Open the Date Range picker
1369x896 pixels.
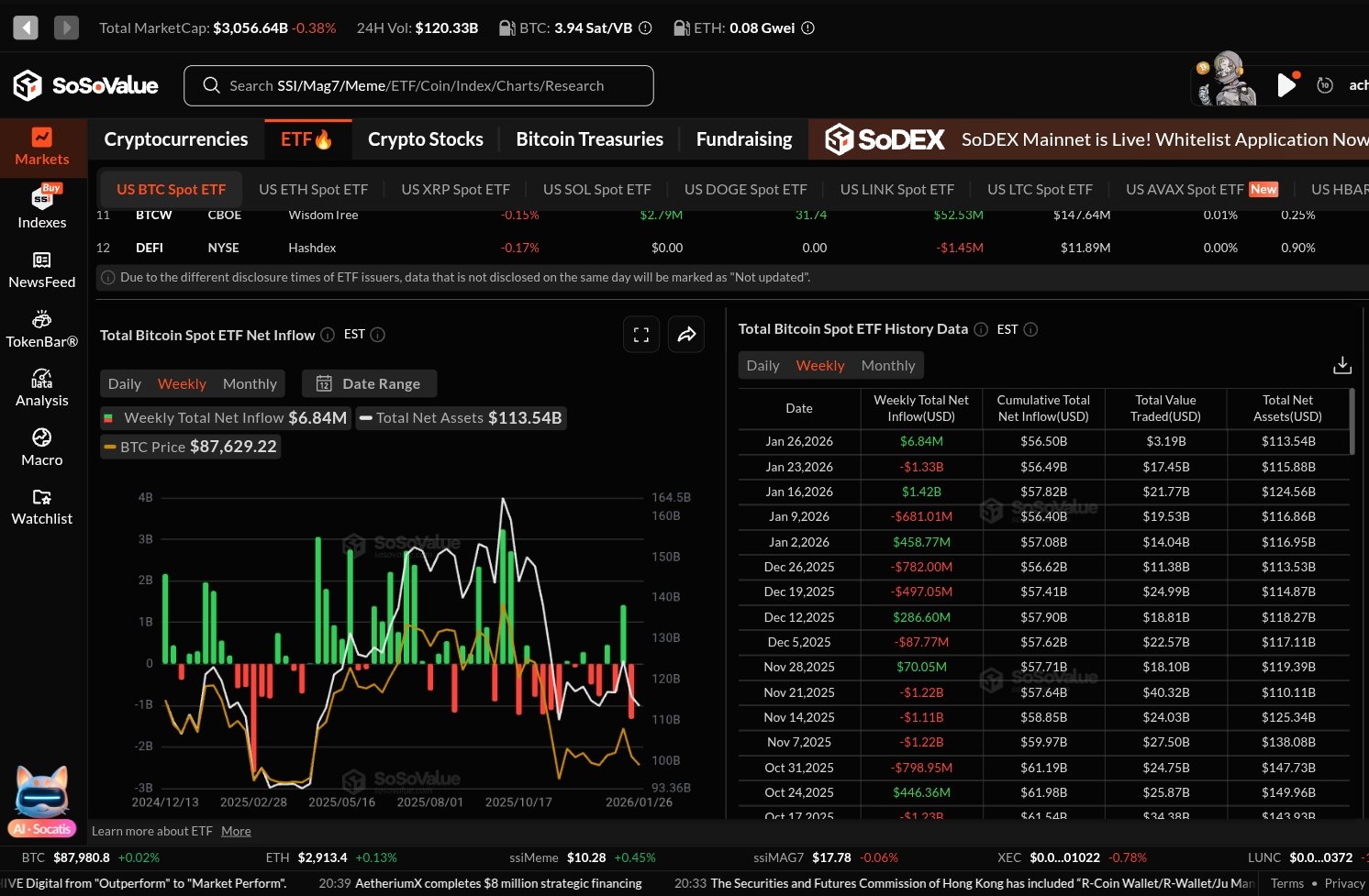tap(369, 383)
